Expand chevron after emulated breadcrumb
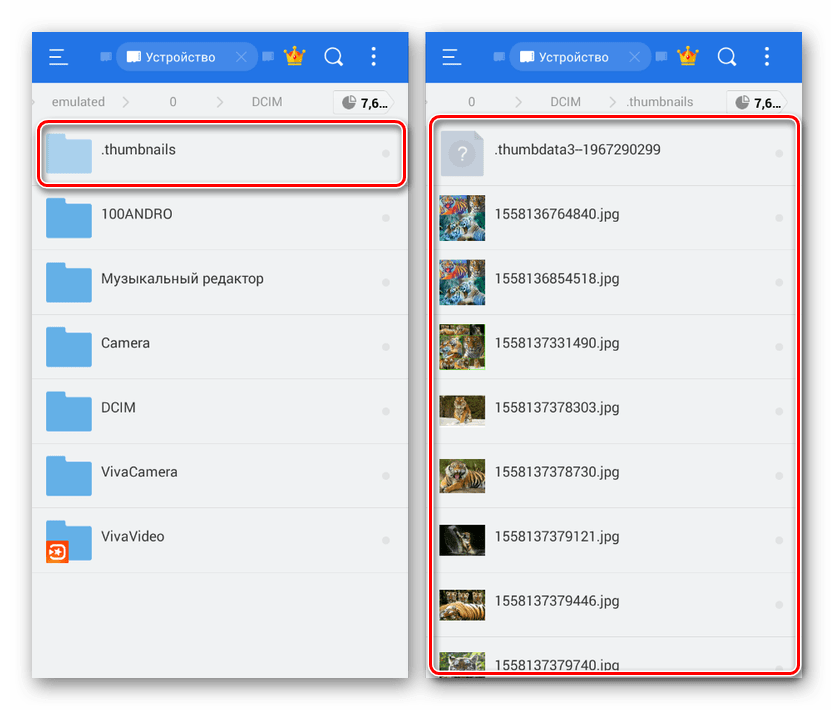Viewport: 834px width, 710px height. pos(127,102)
